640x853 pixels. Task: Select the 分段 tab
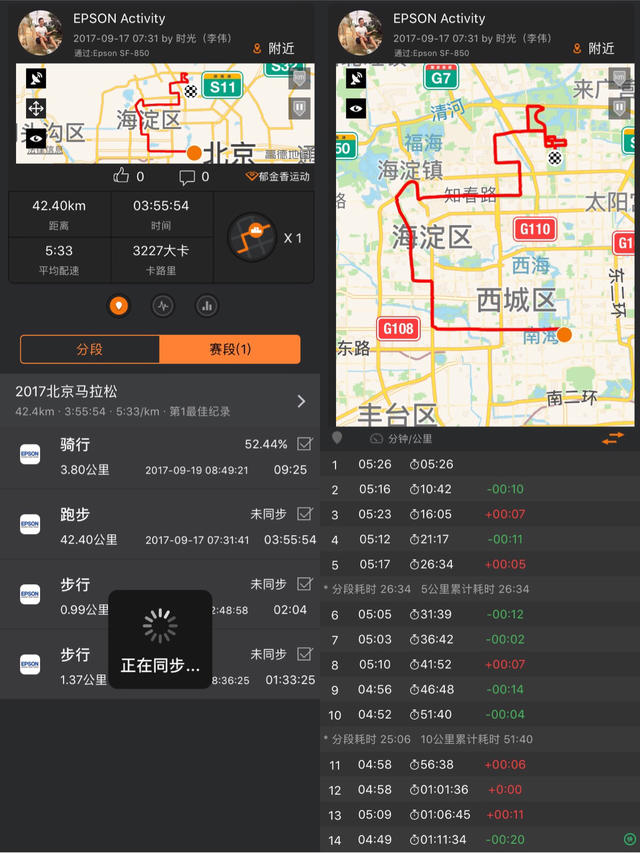pyautogui.click(x=90, y=349)
